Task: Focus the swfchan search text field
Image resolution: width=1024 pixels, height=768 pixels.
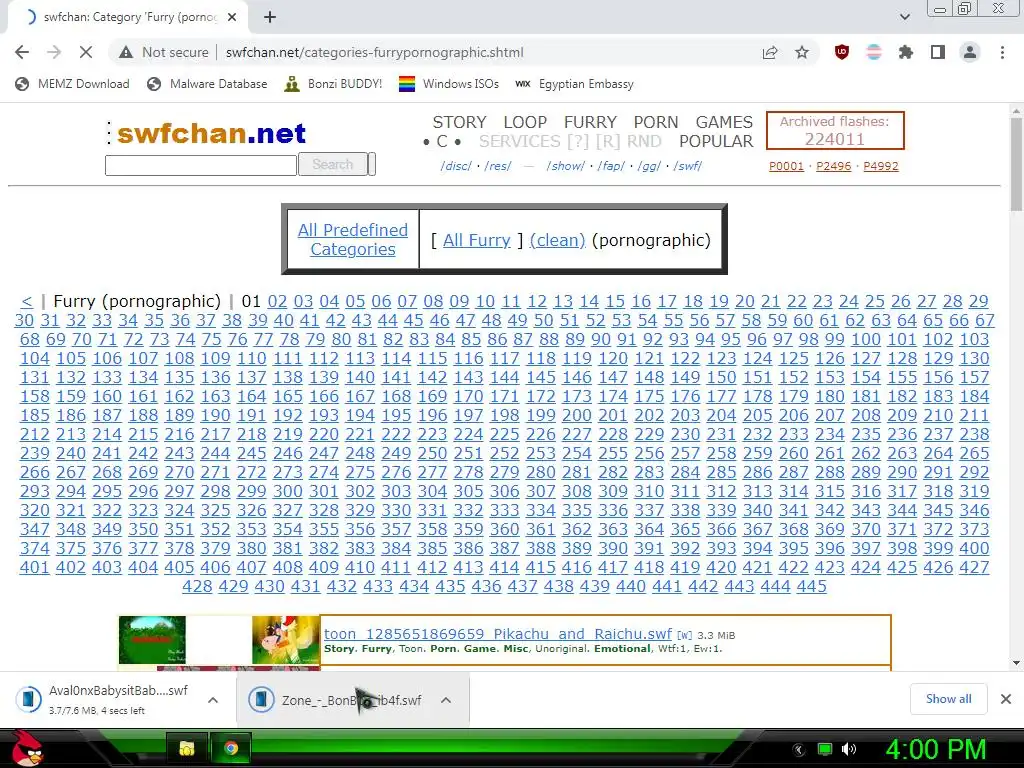Action: (200, 165)
